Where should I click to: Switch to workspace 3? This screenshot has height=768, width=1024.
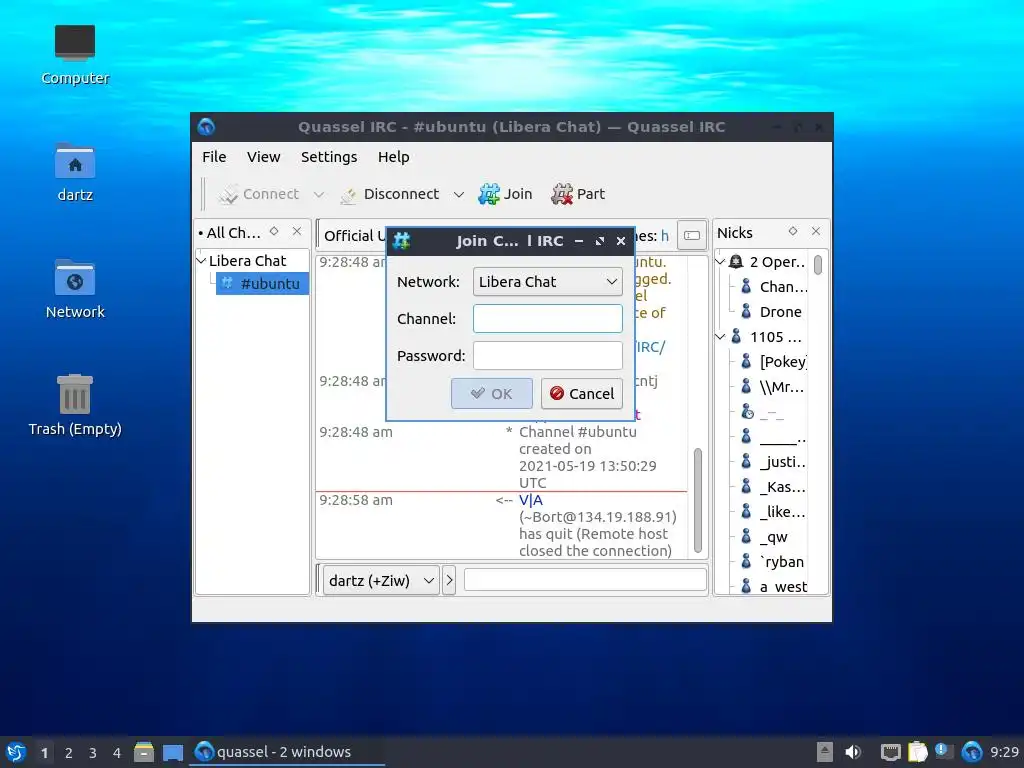click(x=93, y=753)
